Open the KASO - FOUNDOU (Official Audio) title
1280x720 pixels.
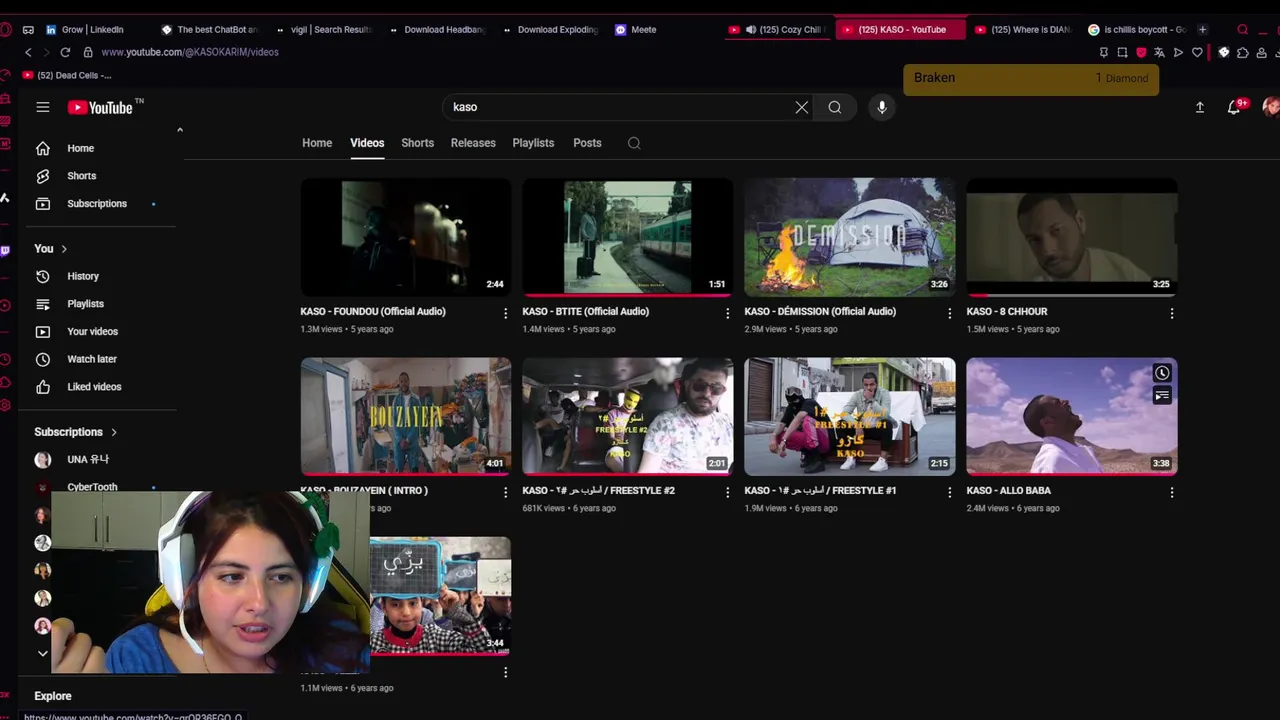click(x=373, y=311)
